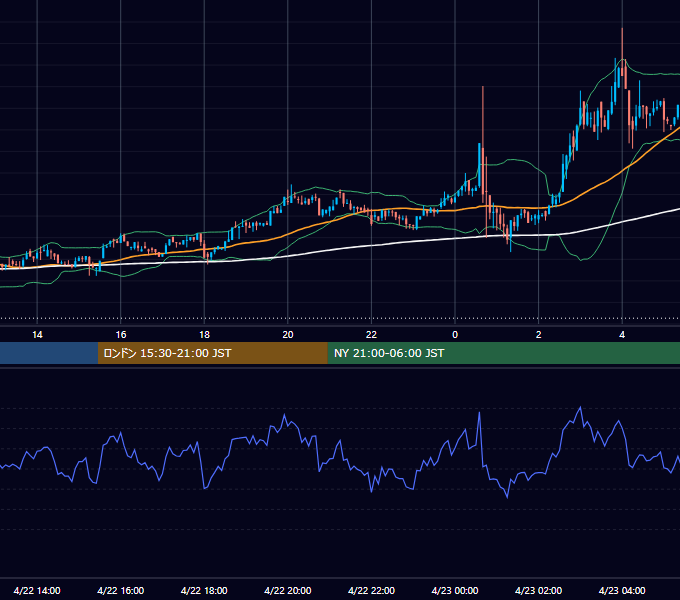Click the 4/23 02:00 time label
This screenshot has height=600, width=680.
539,590
